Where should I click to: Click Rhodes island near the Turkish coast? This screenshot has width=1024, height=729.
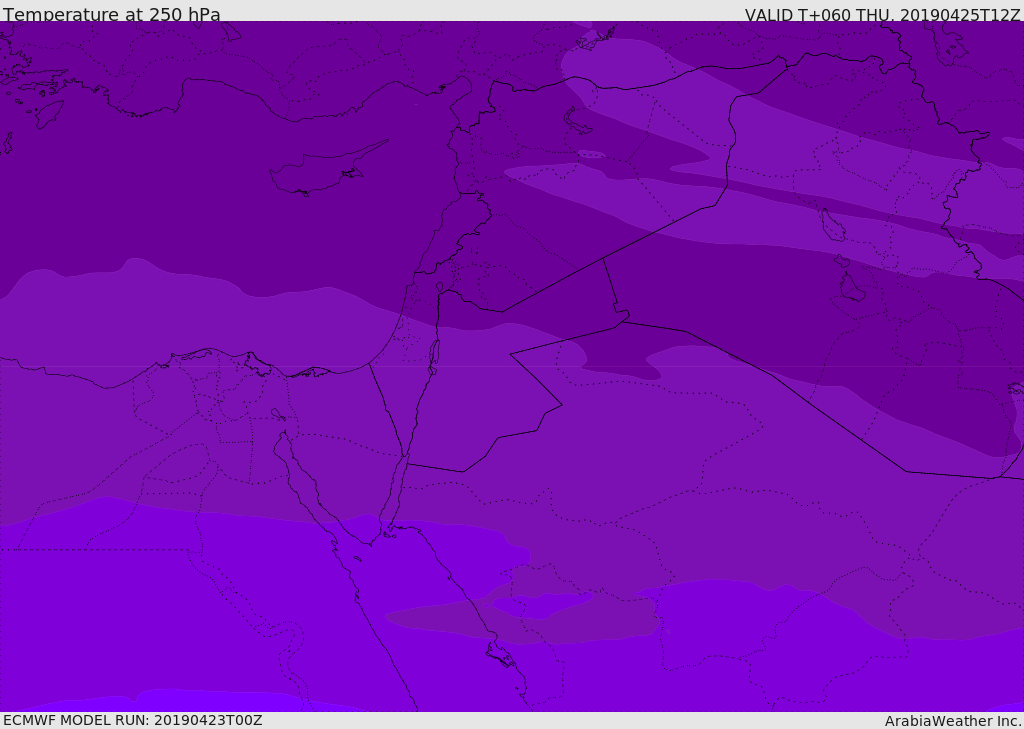coord(49,114)
